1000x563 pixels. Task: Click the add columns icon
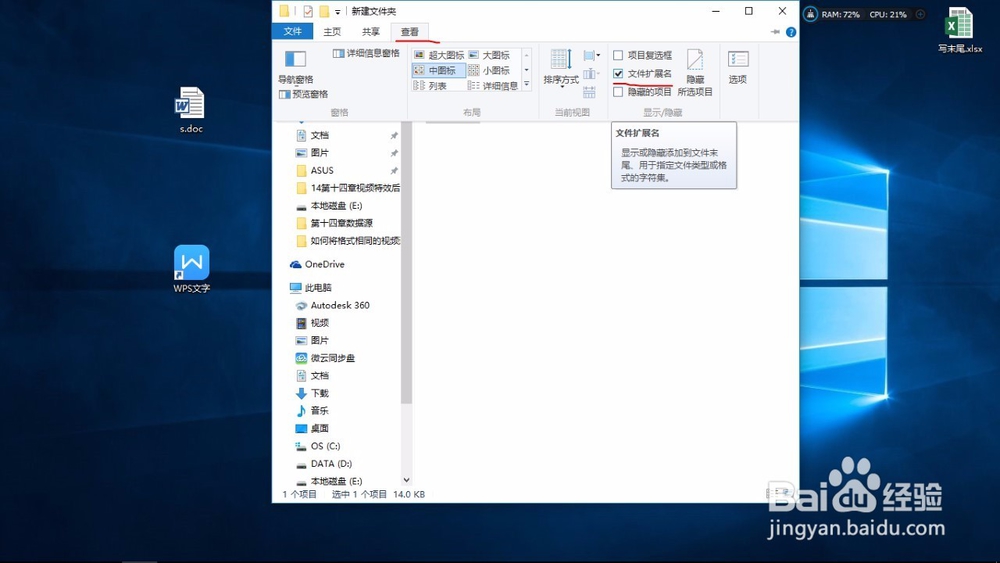(x=589, y=74)
